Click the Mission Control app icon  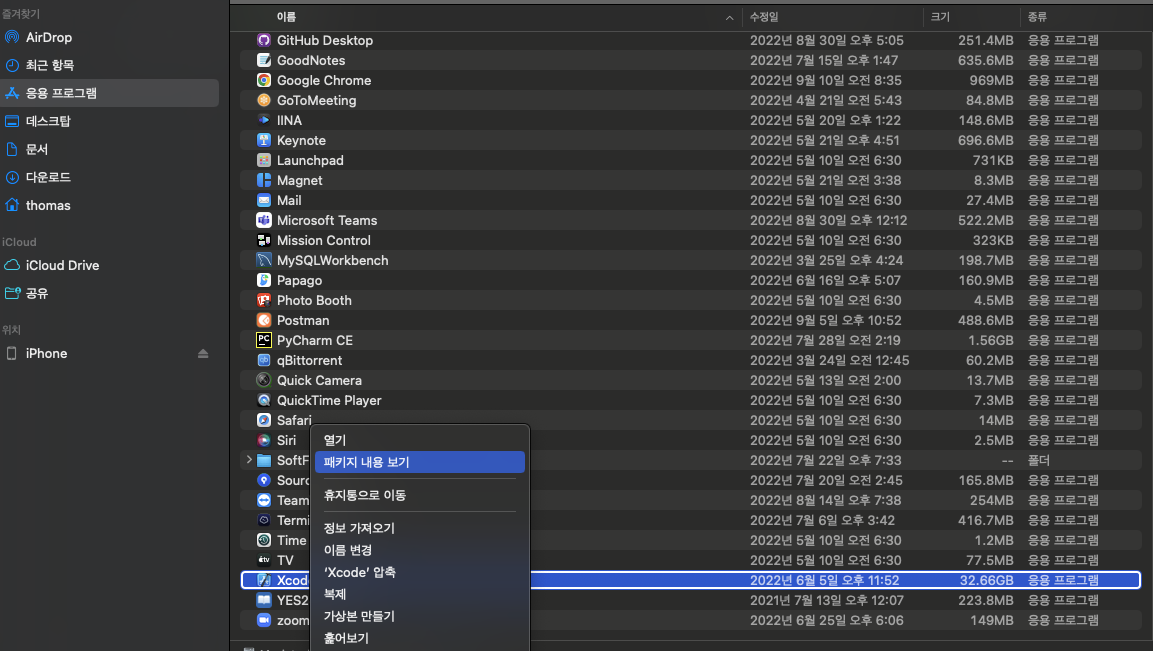(264, 240)
